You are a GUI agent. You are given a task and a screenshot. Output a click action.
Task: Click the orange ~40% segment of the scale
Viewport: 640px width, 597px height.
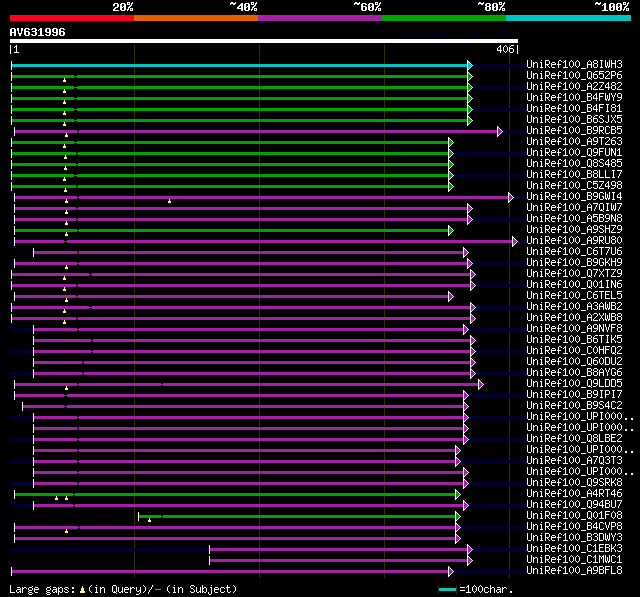click(196, 18)
